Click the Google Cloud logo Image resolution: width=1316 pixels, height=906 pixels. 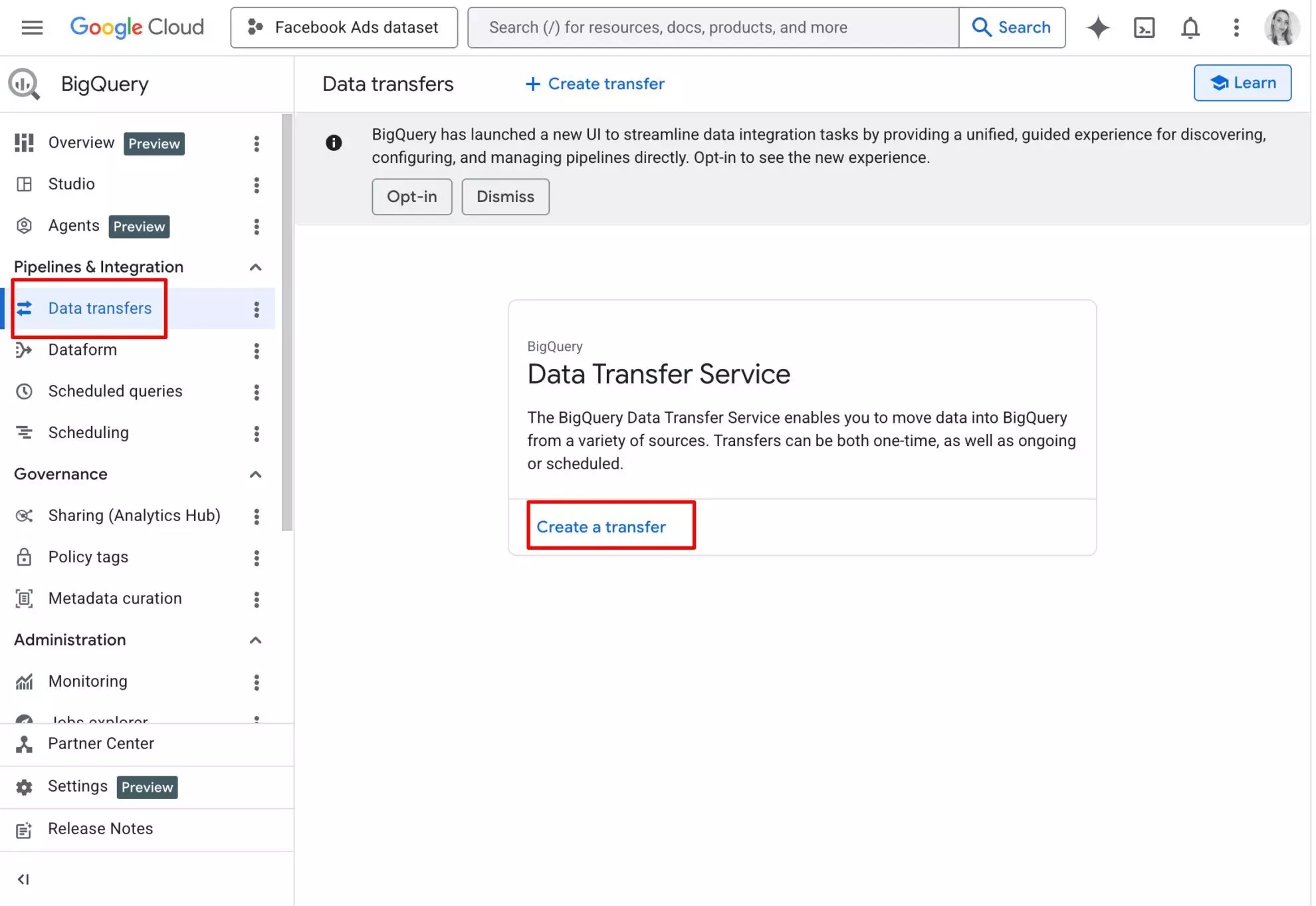[x=137, y=27]
